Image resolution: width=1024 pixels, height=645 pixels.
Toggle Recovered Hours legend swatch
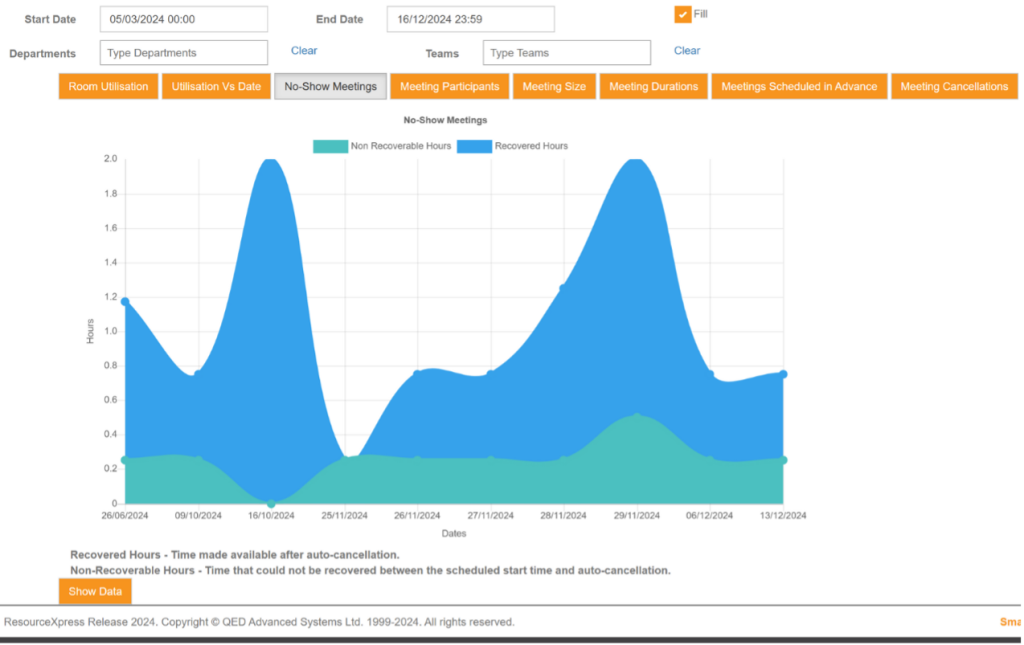pyautogui.click(x=475, y=146)
